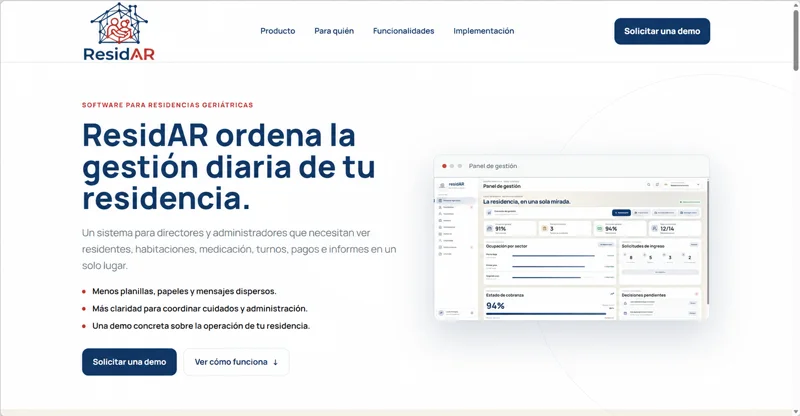Select the highlighted first sidebar item in preview
This screenshot has width=800, height=416.
(455, 200)
